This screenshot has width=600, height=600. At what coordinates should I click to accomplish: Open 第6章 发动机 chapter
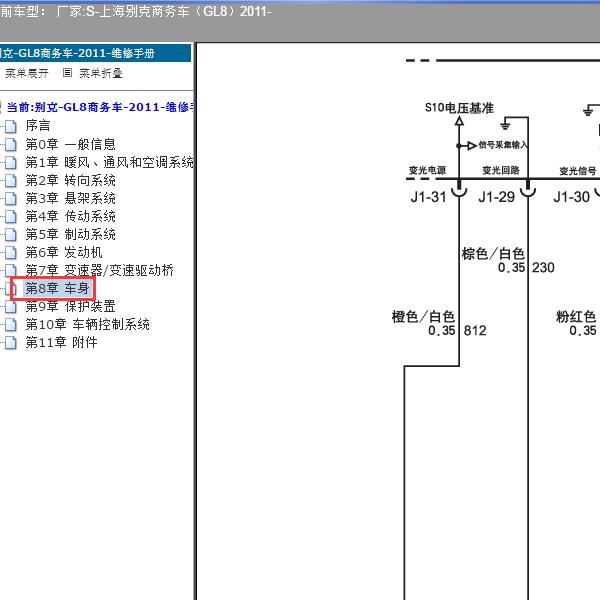(x=64, y=252)
